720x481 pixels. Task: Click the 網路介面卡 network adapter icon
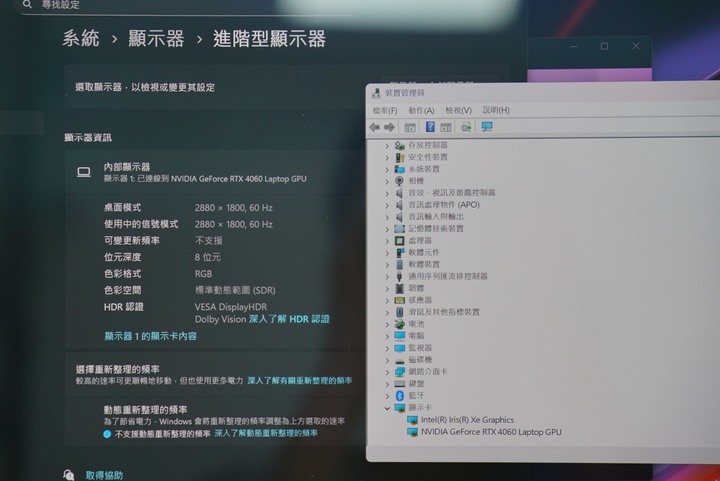[x=399, y=372]
